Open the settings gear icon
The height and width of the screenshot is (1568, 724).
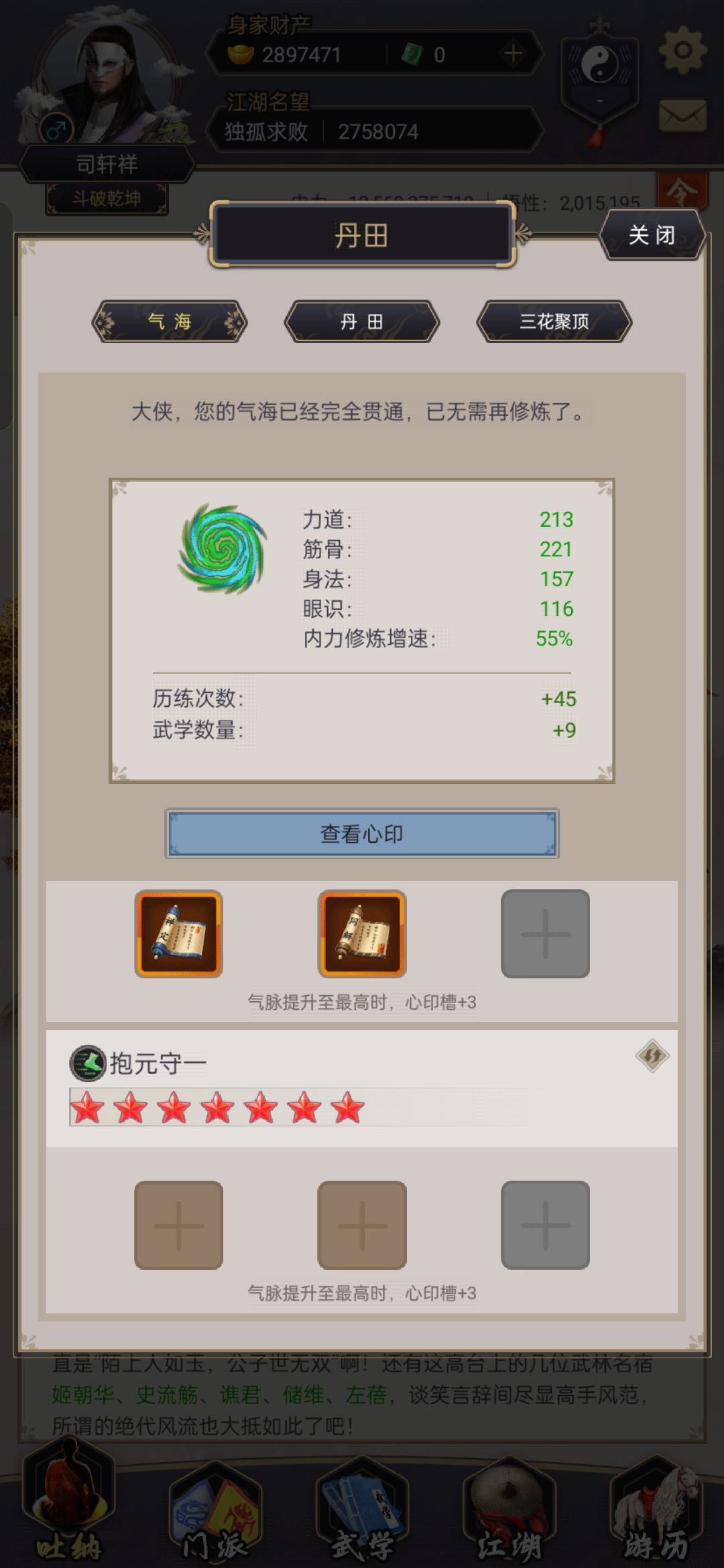(682, 50)
